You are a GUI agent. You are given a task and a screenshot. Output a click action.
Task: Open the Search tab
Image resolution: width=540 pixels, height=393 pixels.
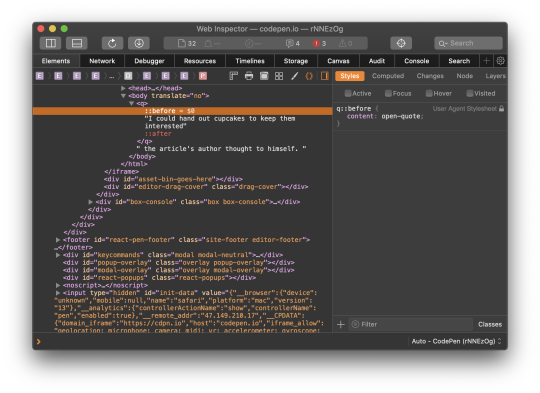[459, 61]
